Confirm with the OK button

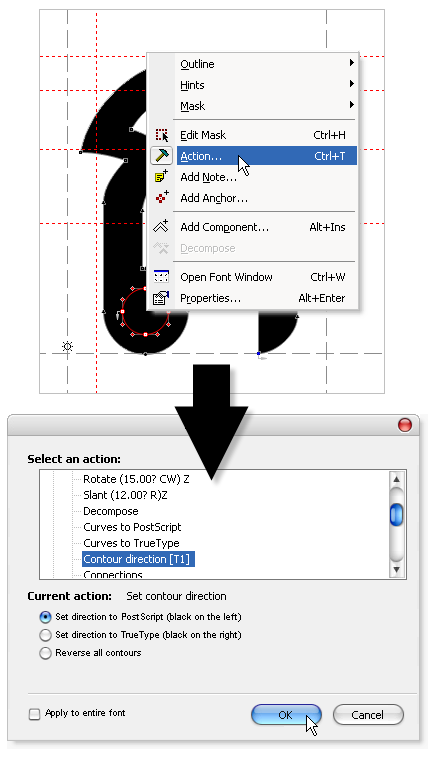286,715
